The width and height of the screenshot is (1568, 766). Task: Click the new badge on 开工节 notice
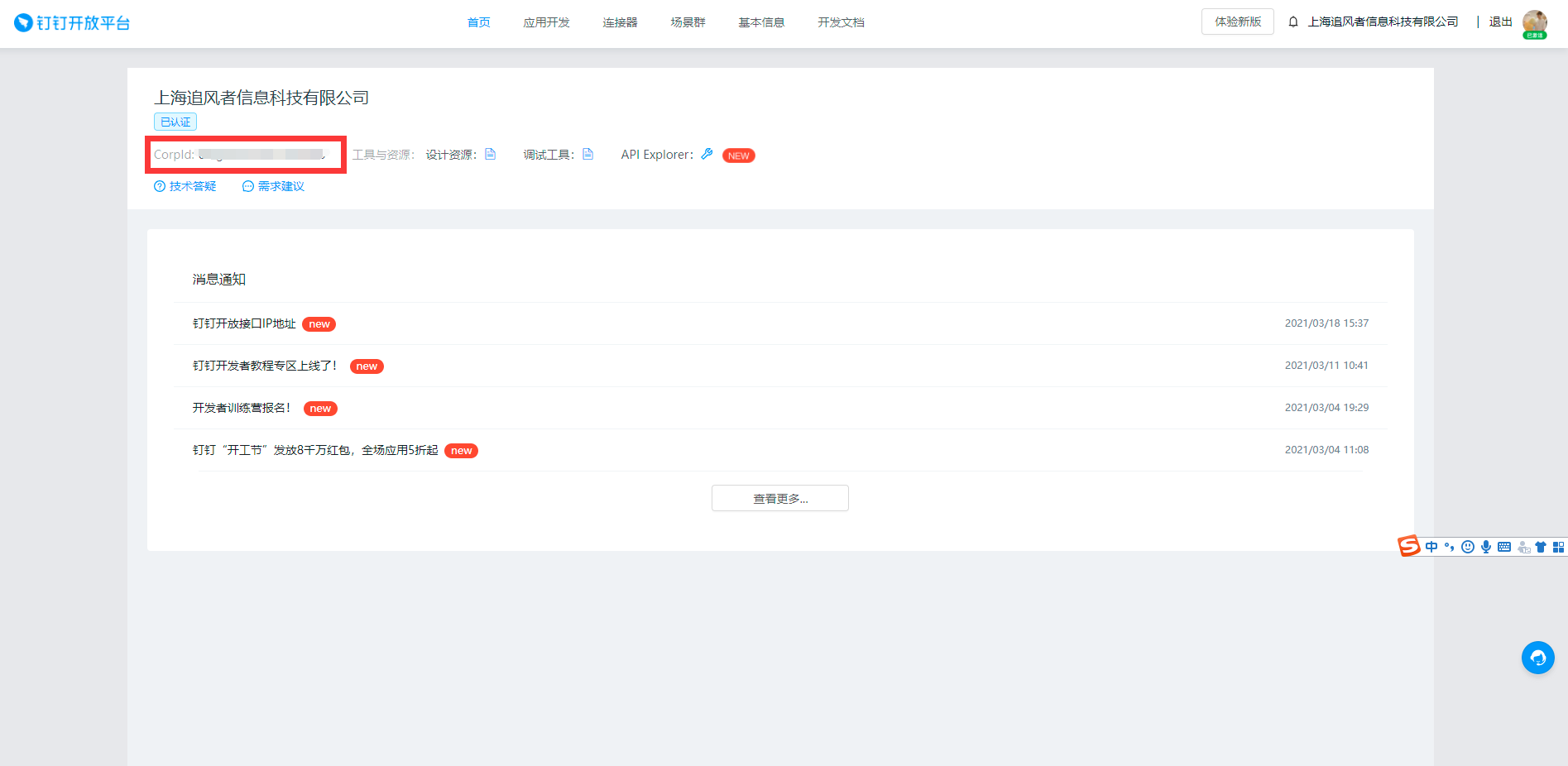point(461,451)
